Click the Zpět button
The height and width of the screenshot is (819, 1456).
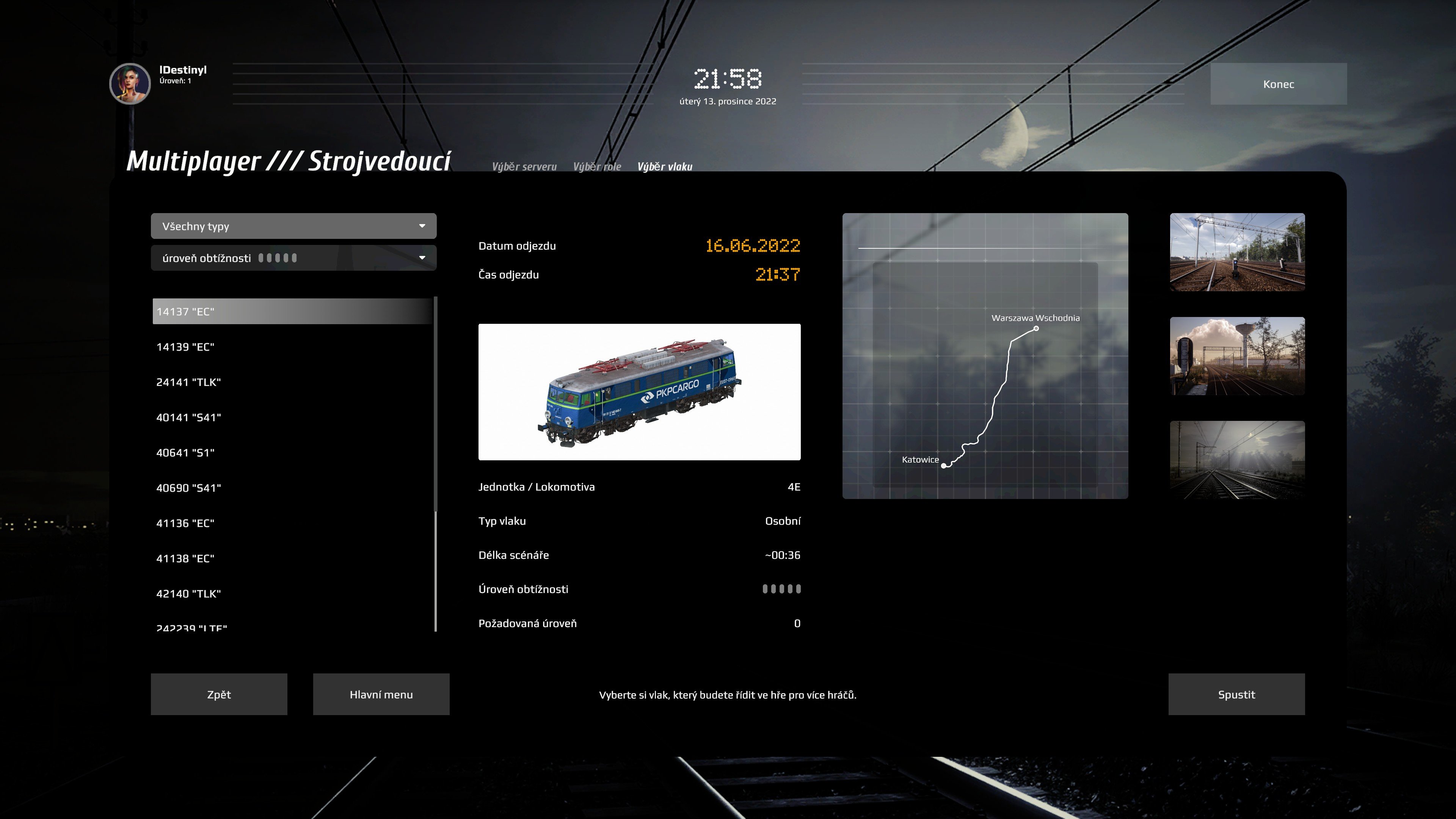point(219,694)
